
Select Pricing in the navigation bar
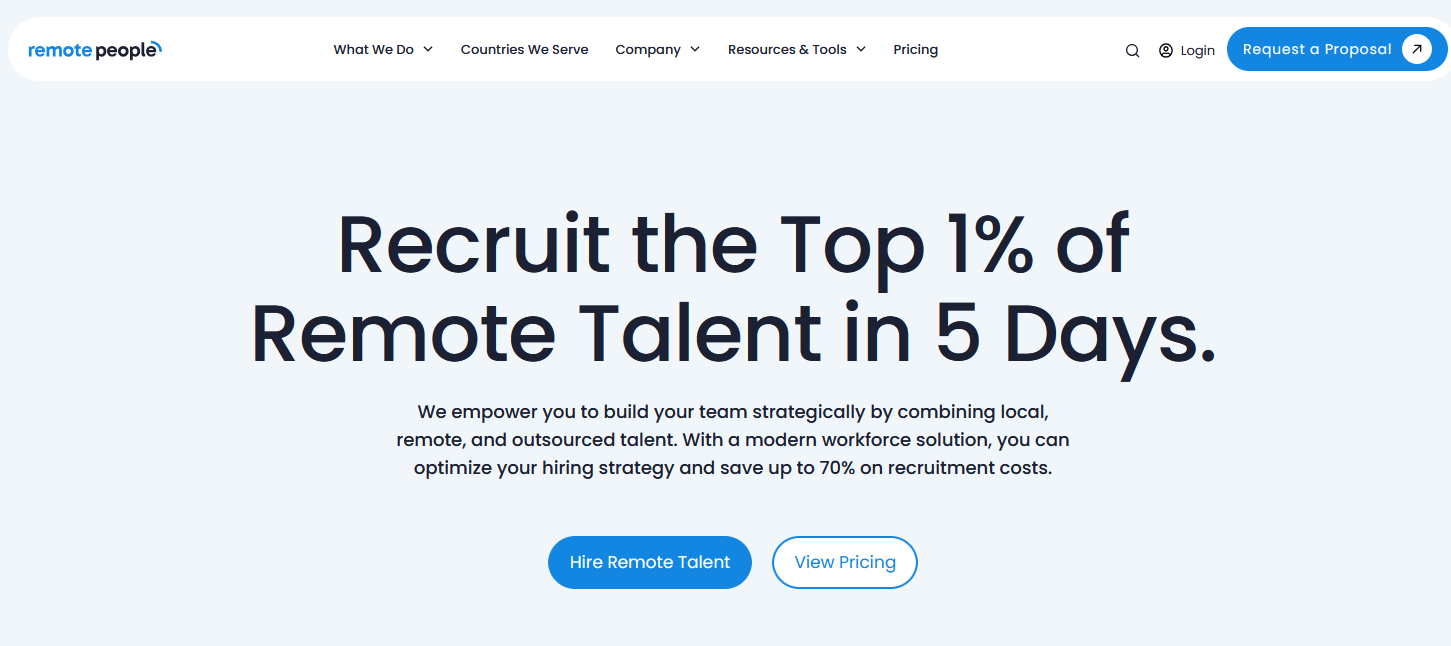(x=915, y=49)
